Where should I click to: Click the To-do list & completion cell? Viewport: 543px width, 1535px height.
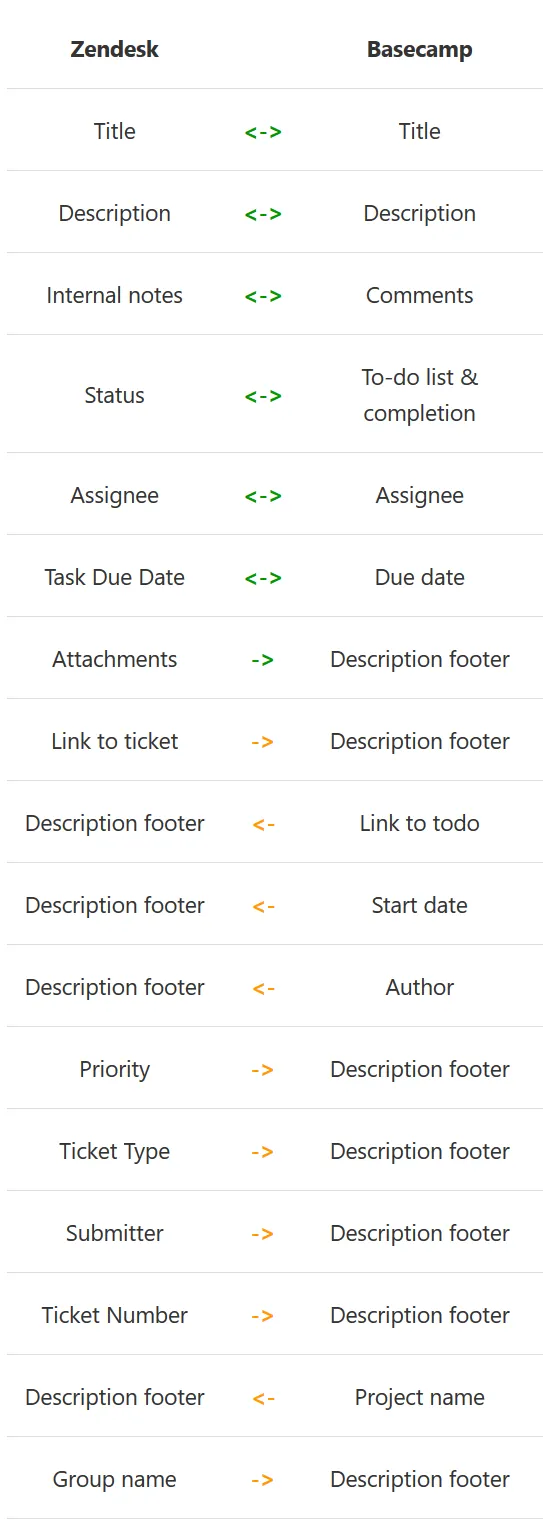tap(420, 395)
